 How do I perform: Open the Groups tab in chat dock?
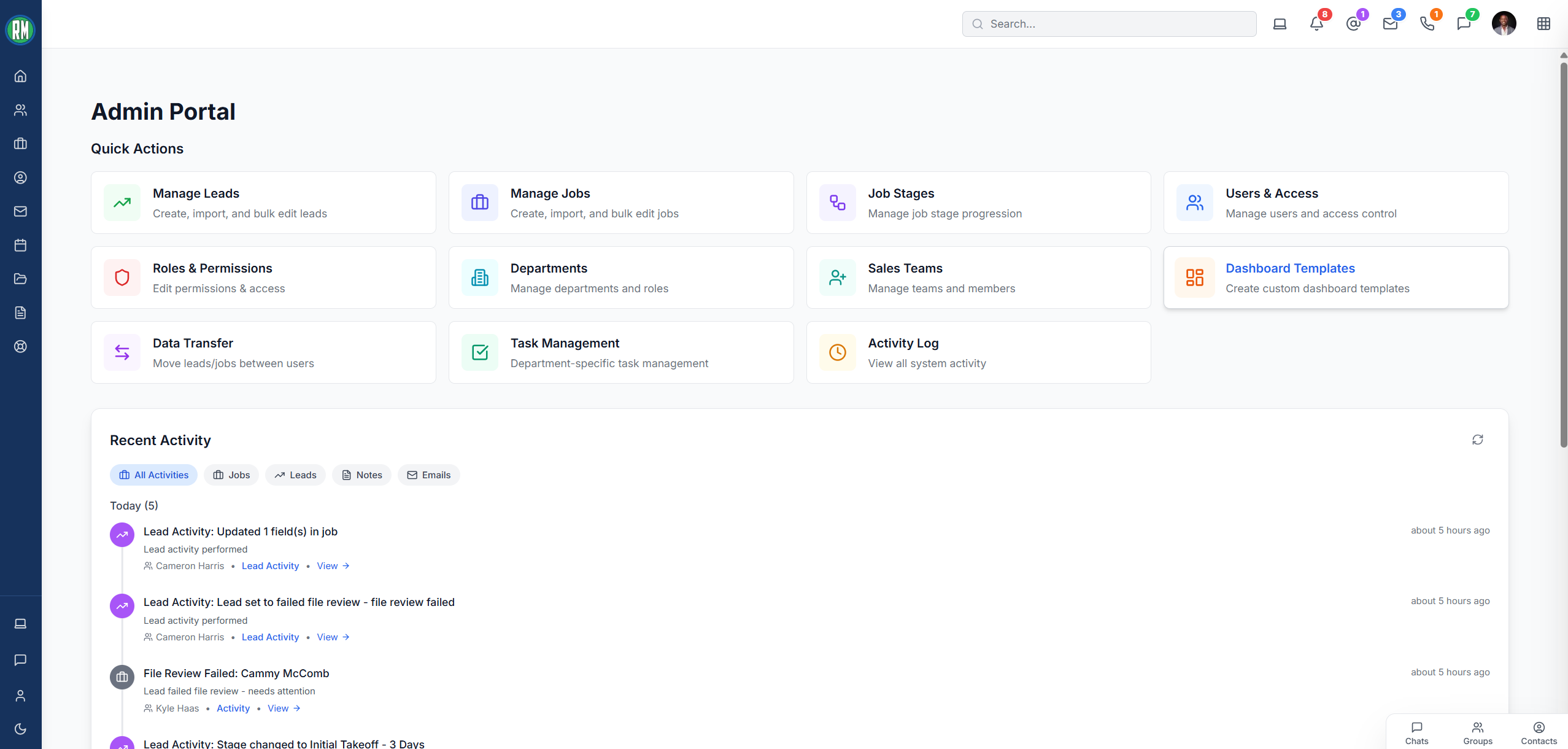[1477, 733]
